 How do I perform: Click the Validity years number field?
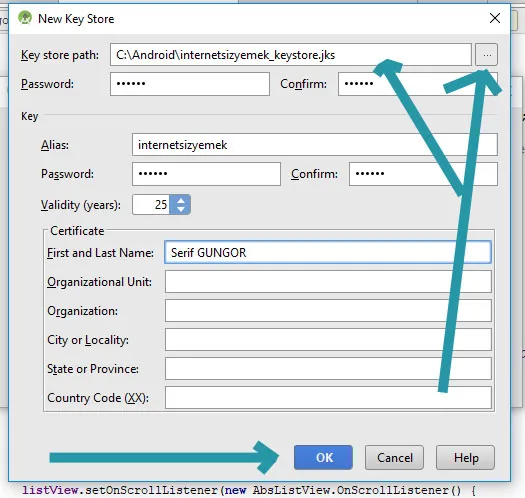pos(151,205)
